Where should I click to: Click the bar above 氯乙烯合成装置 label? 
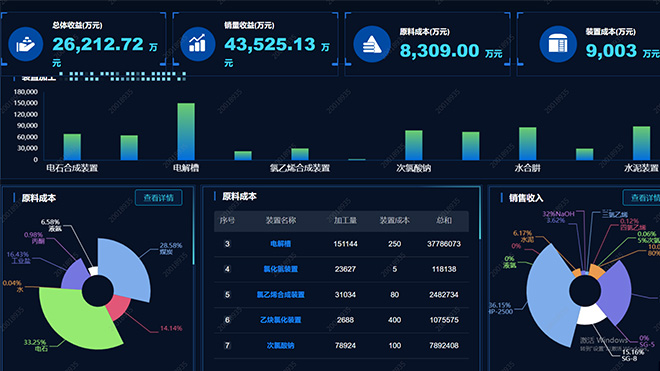tap(300, 154)
